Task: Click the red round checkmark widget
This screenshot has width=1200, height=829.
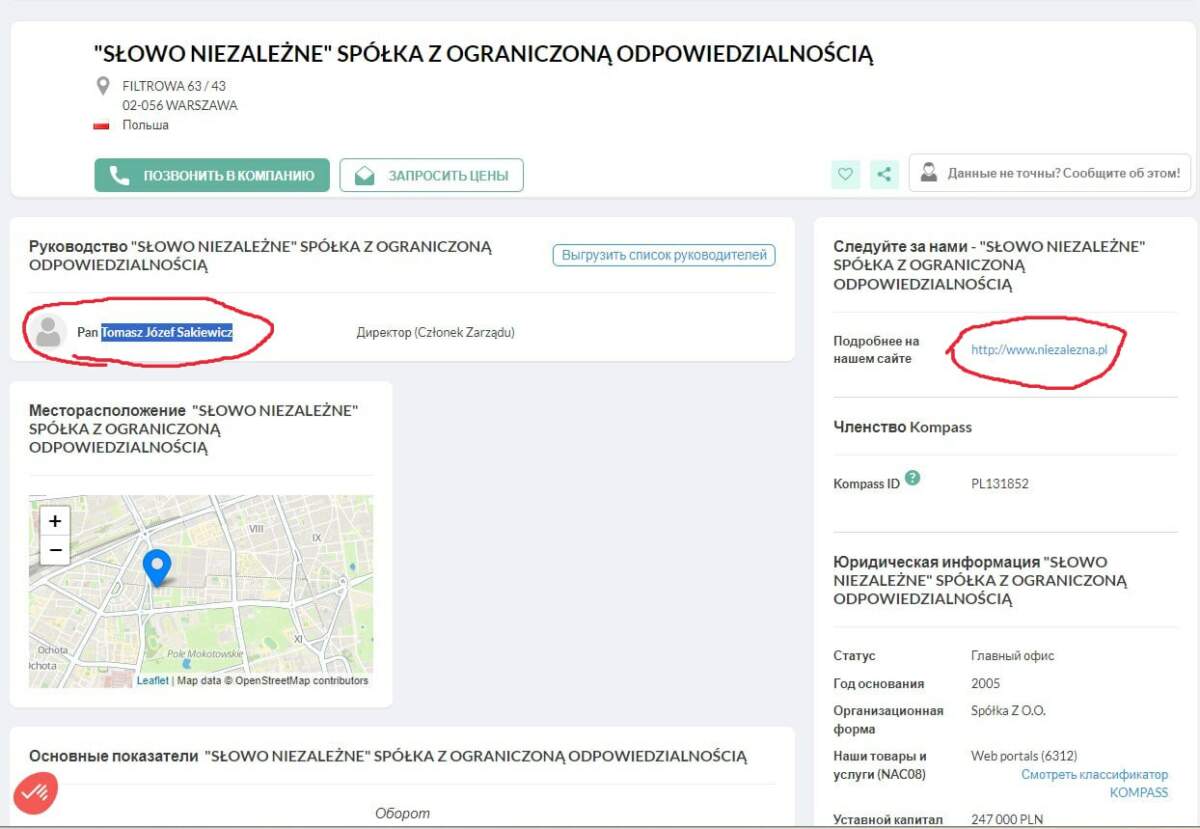Action: point(35,793)
